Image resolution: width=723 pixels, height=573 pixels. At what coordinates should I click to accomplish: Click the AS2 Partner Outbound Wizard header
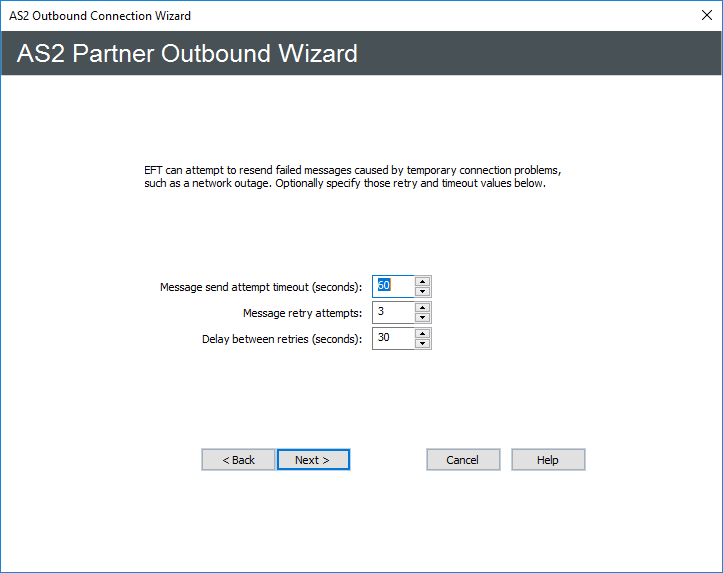(x=188, y=53)
